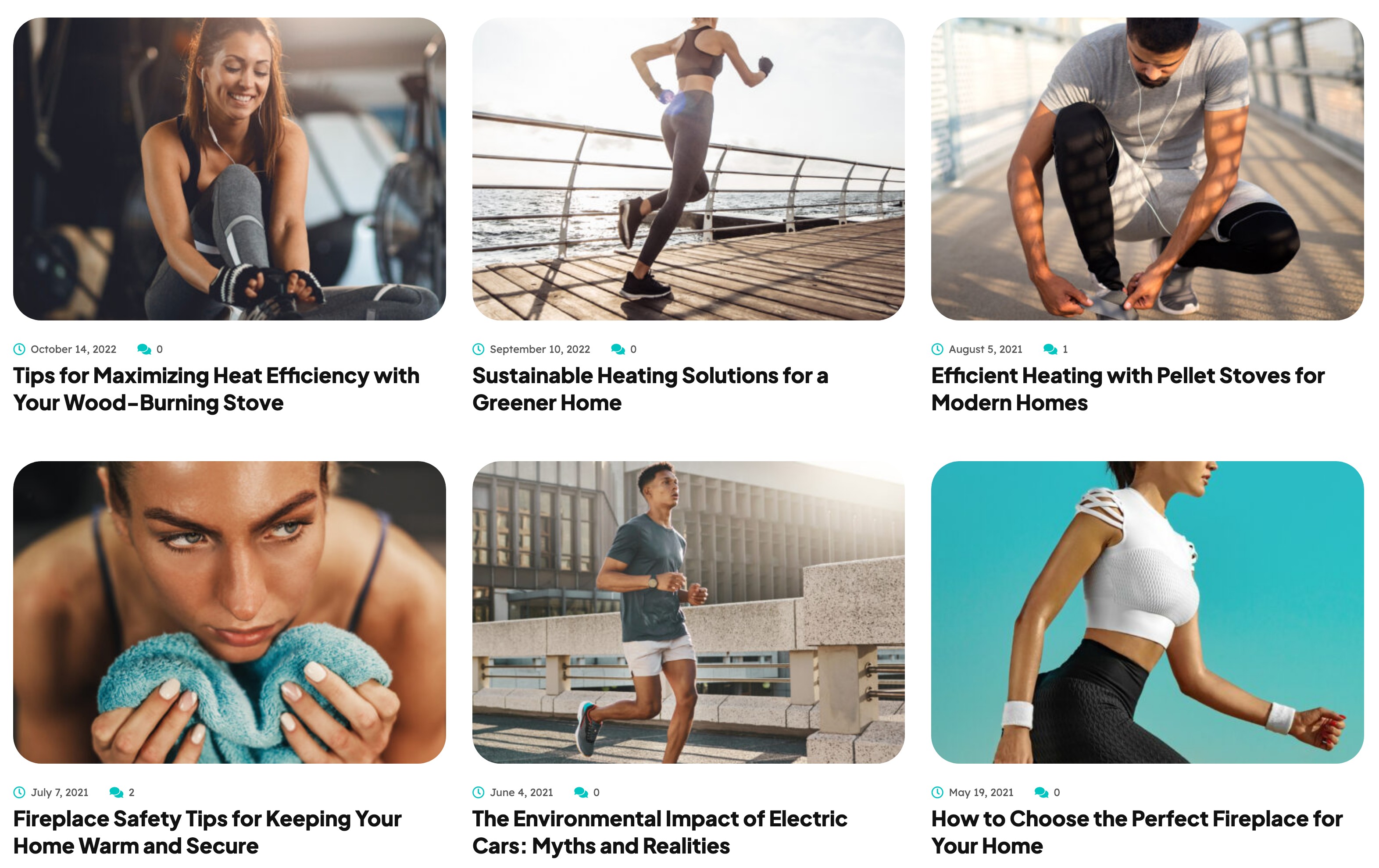Viewport: 1379px width, 868px height.
Task: Open the Sustainable Heating Solutions article
Action: (650, 389)
